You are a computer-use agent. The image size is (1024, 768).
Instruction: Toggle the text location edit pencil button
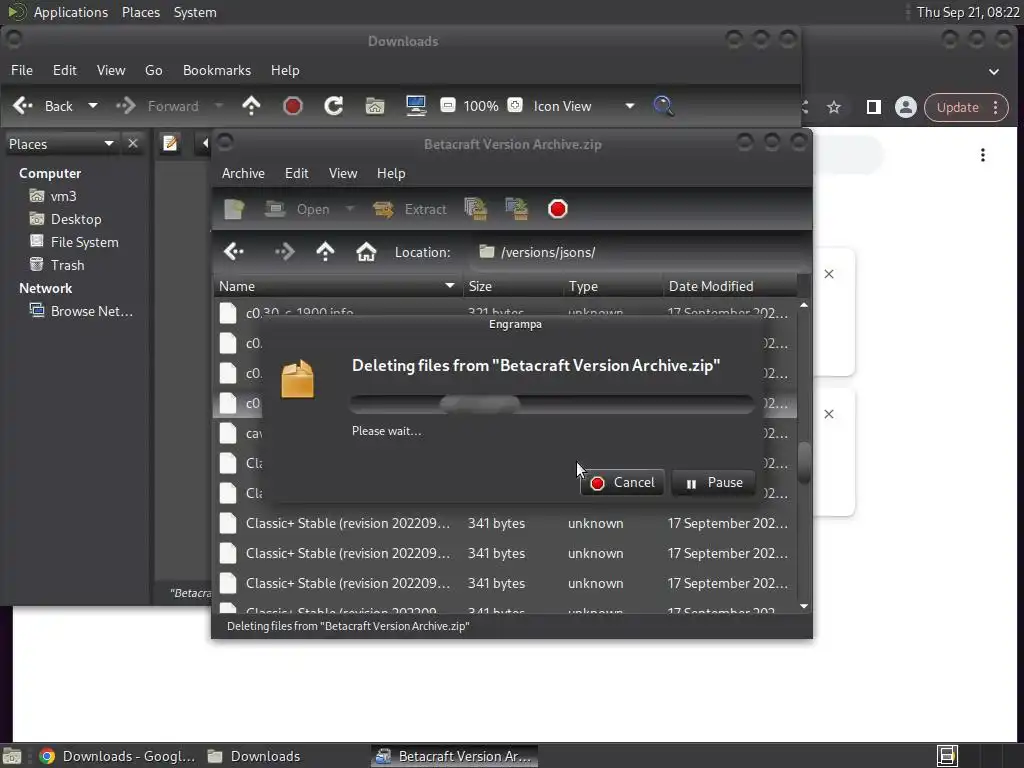170,143
